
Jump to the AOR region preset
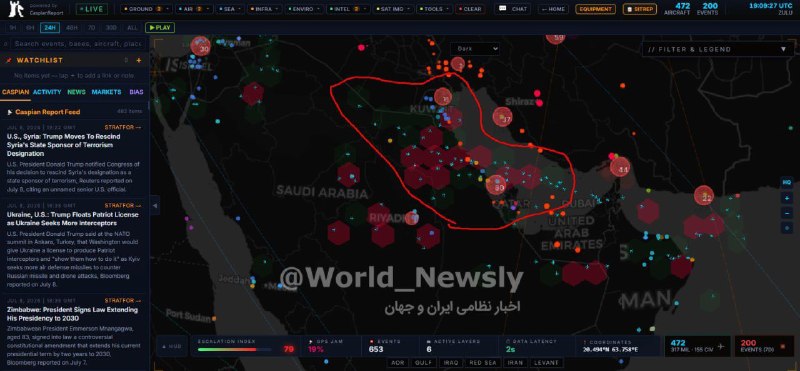(x=398, y=363)
